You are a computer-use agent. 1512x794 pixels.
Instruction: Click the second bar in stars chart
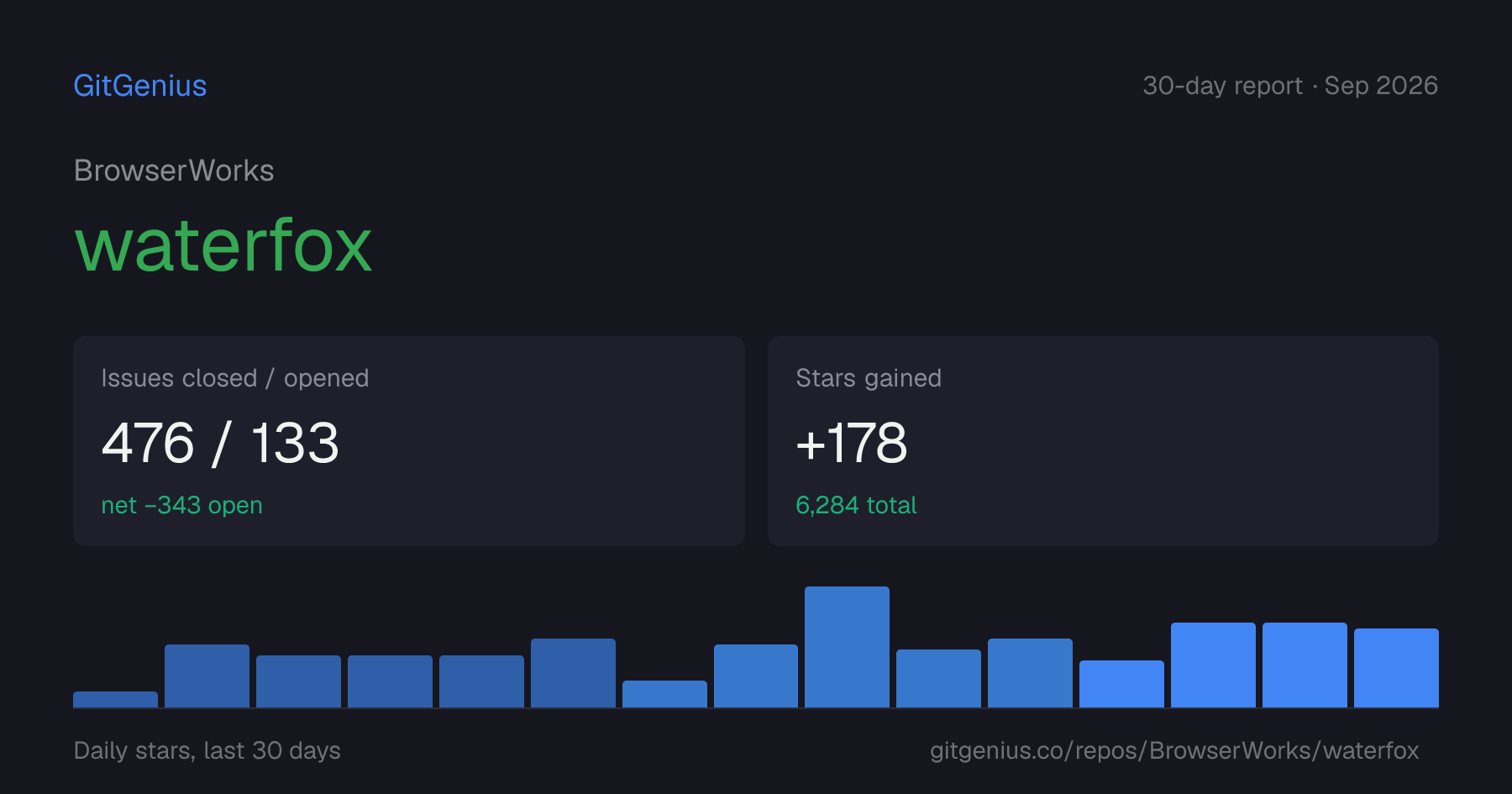207,676
